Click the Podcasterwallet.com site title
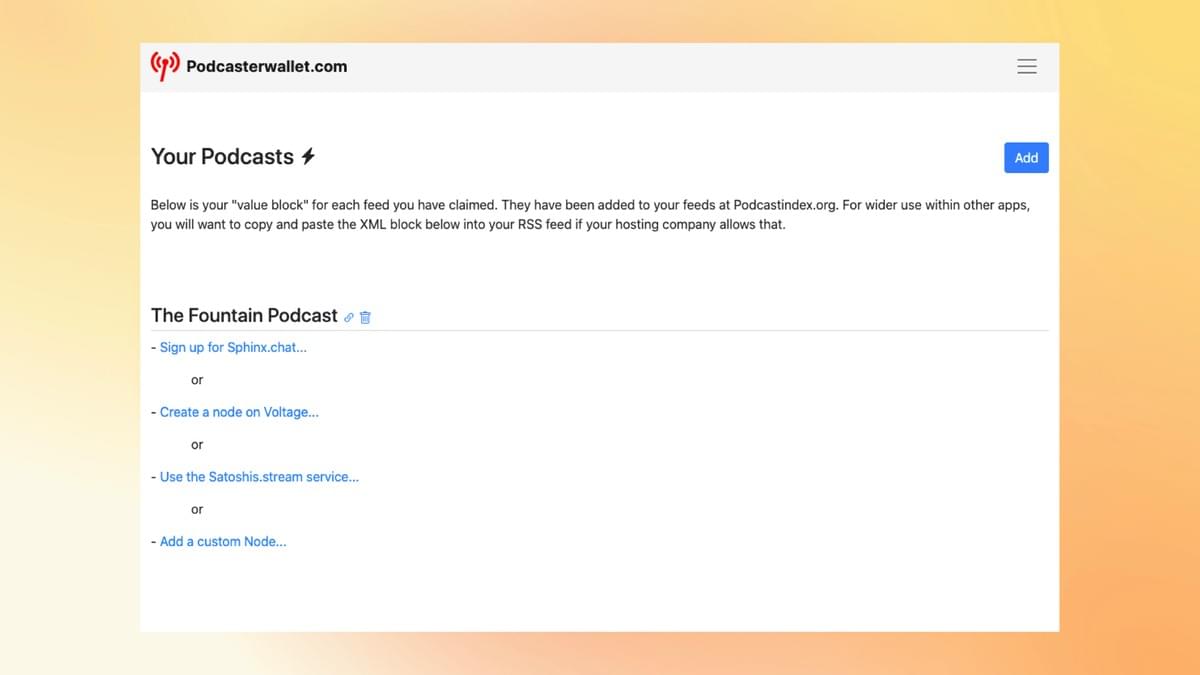This screenshot has height=675, width=1200. 267,66
